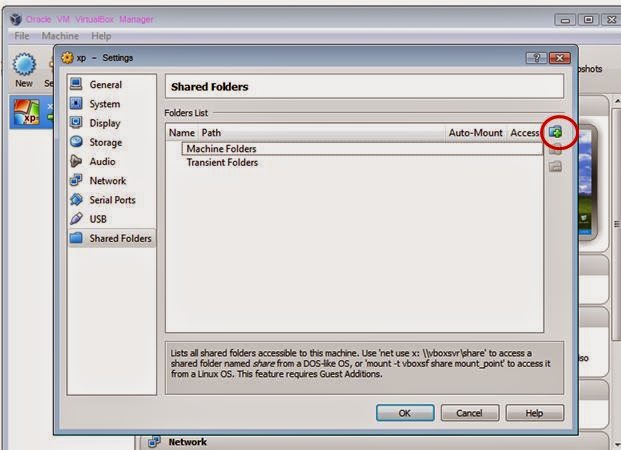Maximize the VirtualBox Manager window
This screenshot has width=621, height=450.
pyautogui.click(x=589, y=19)
